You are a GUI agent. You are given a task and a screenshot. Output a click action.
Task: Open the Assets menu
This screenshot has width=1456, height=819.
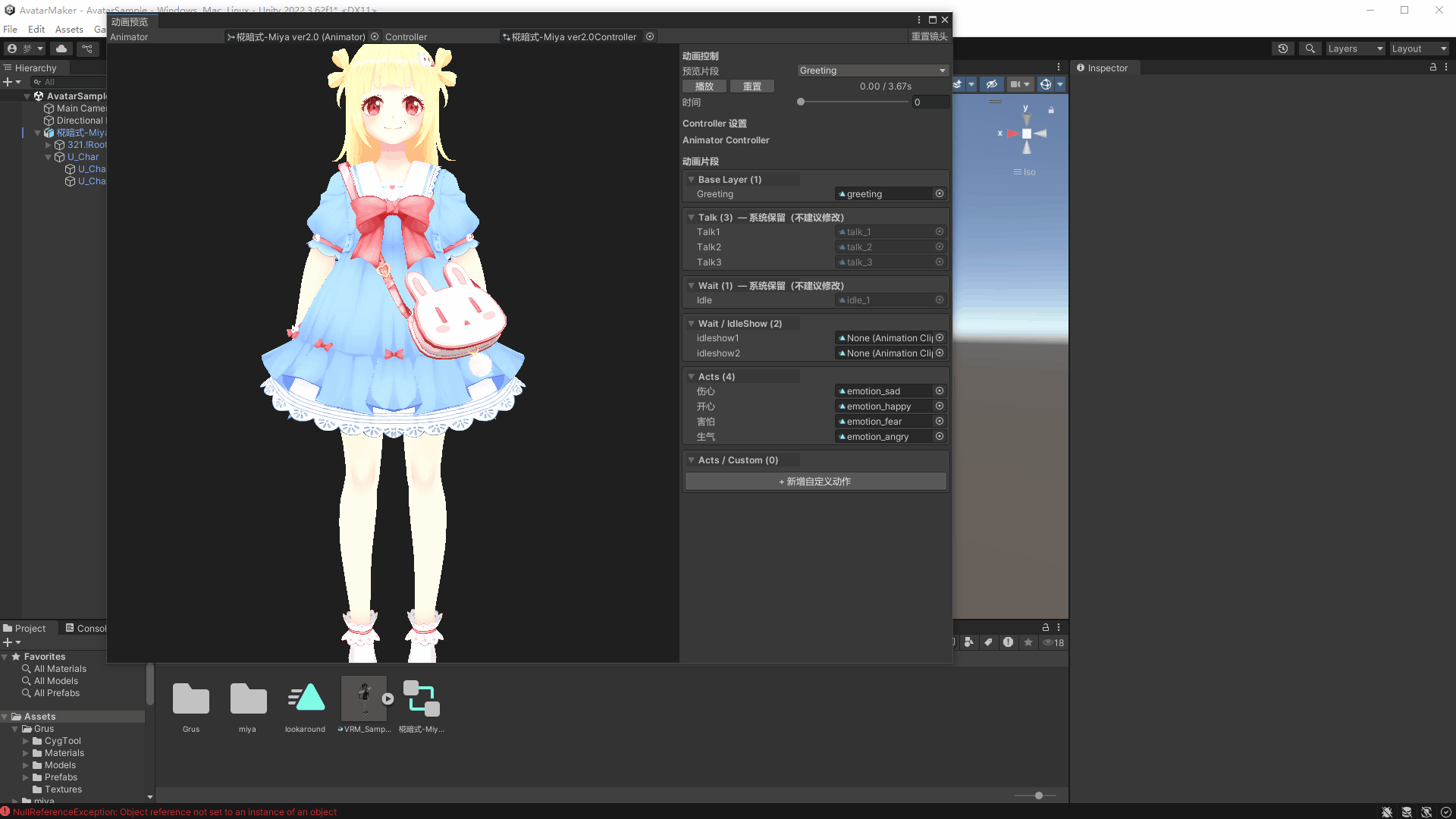pos(69,30)
